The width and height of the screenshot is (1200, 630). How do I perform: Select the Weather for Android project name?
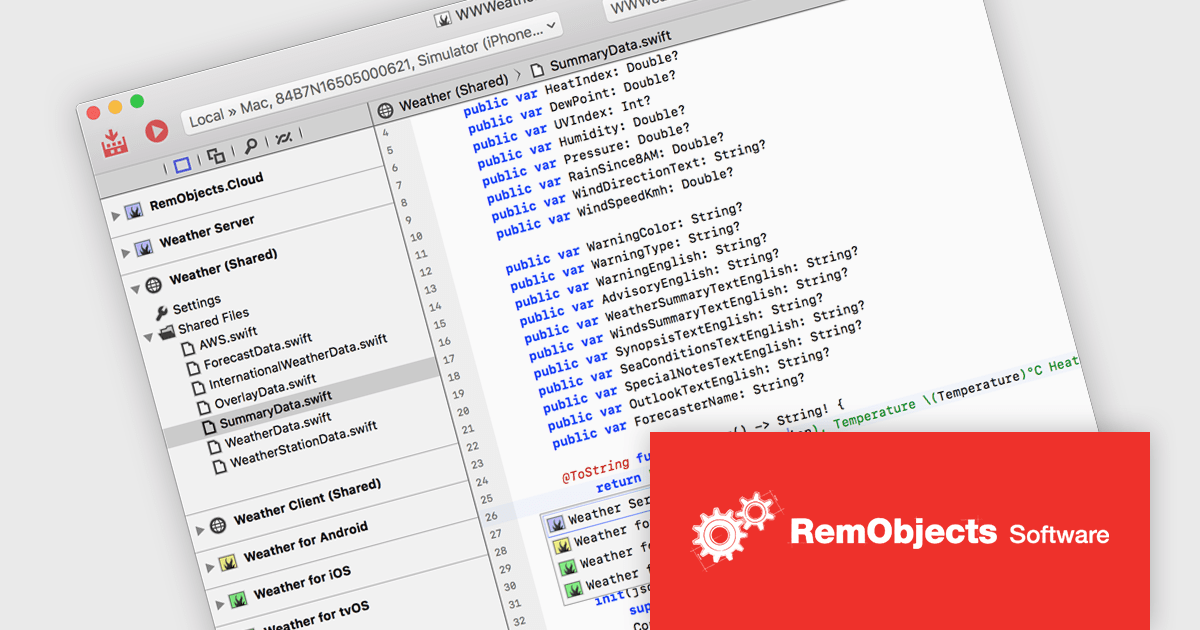point(306,541)
